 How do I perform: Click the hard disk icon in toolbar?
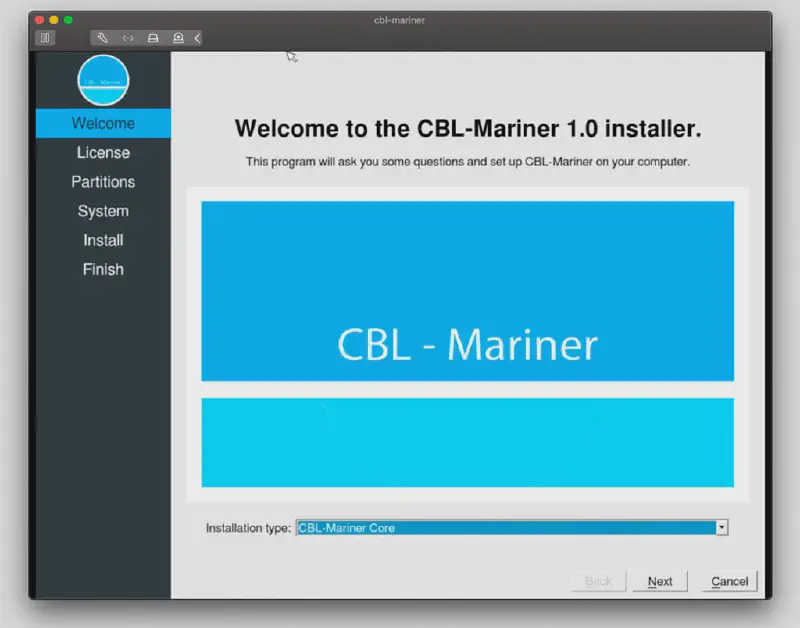153,38
